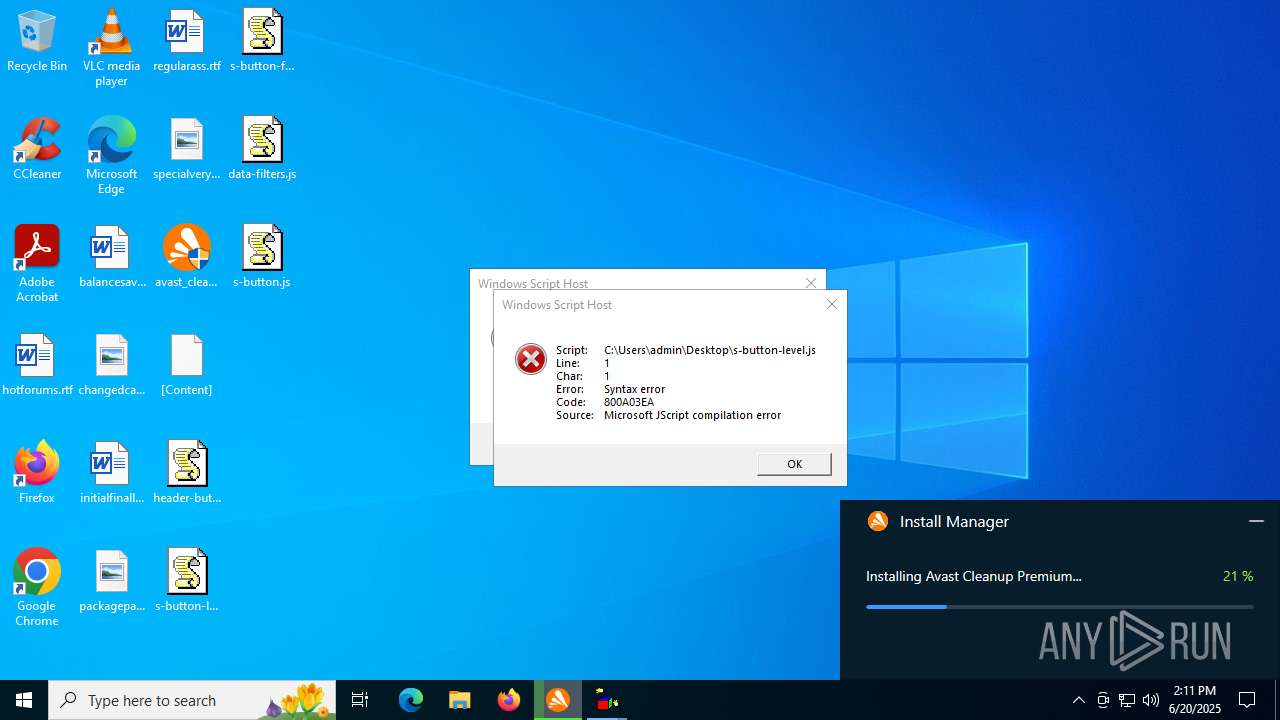Click the red error icon in dialog

pyautogui.click(x=530, y=359)
